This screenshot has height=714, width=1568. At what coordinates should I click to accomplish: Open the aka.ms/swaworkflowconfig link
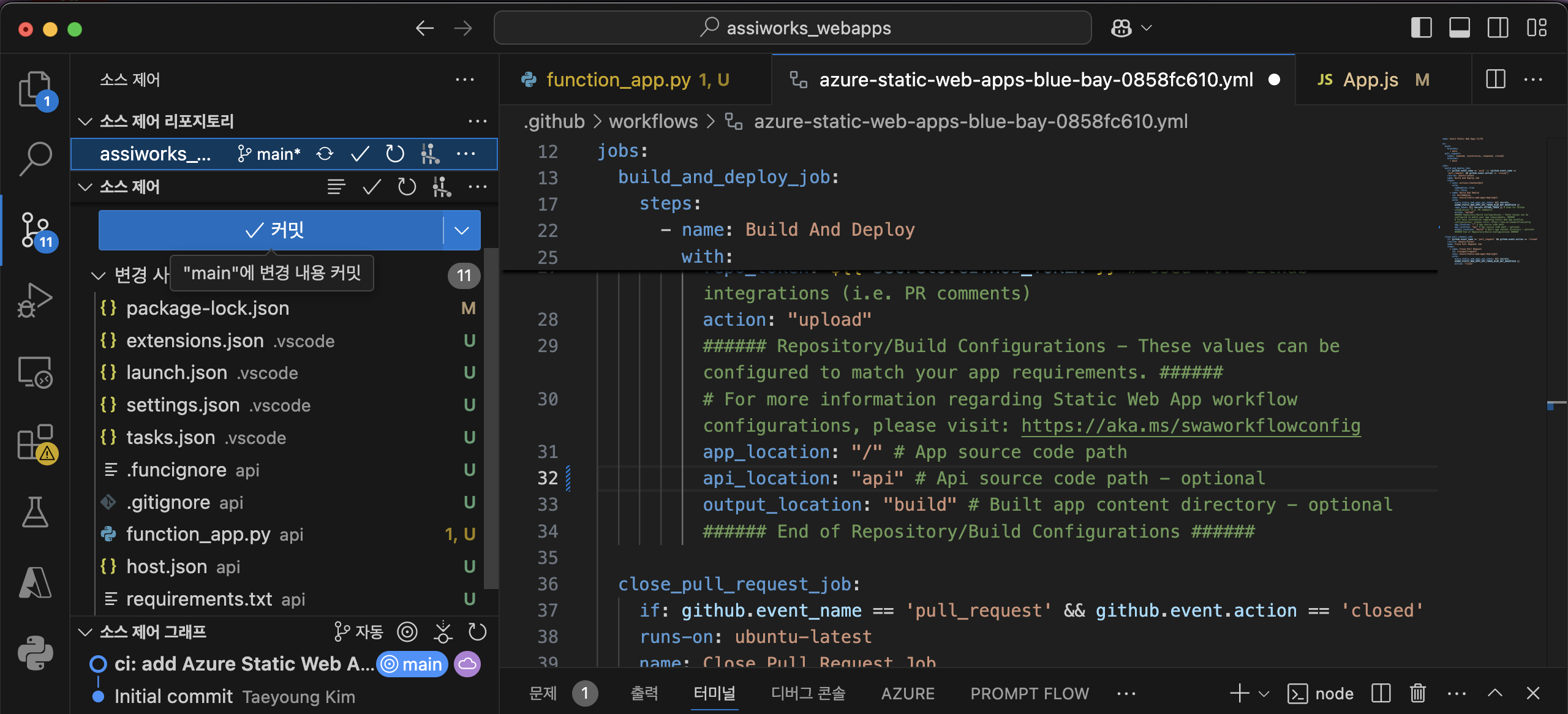[x=1190, y=426]
